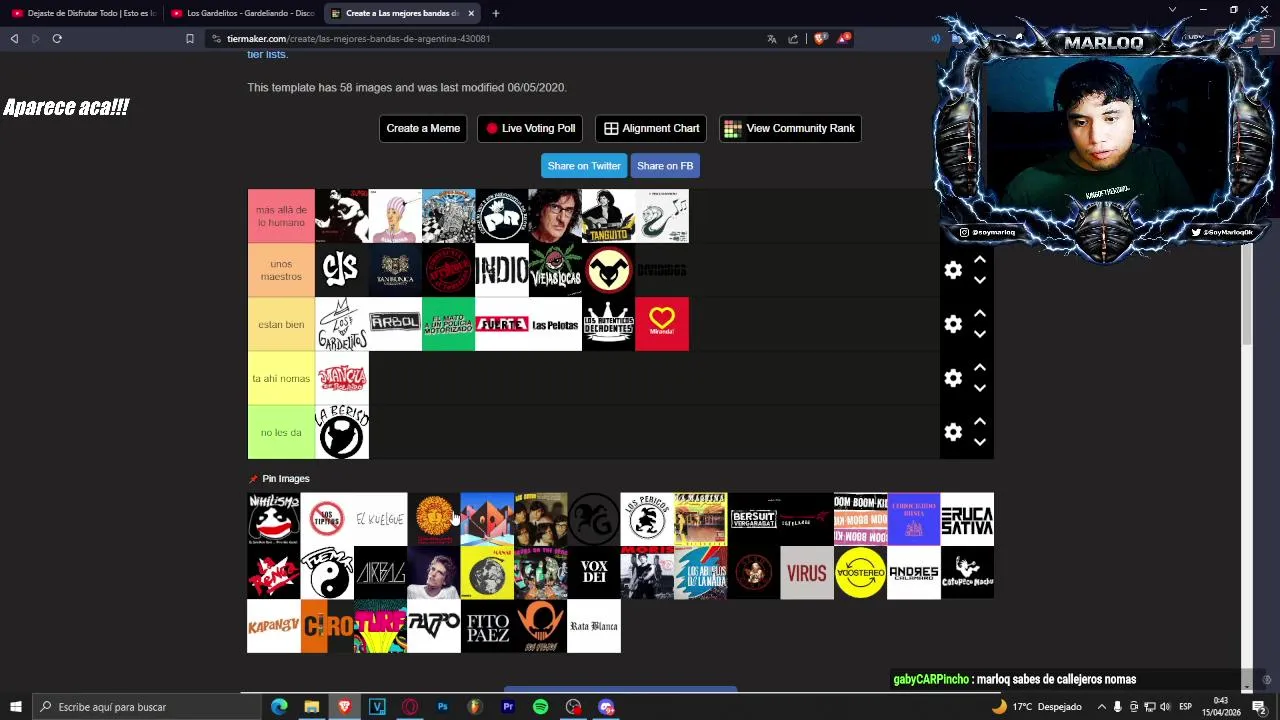Viewport: 1280px width, 720px height.
Task: Pick the VIRUS band logo
Action: (x=807, y=573)
